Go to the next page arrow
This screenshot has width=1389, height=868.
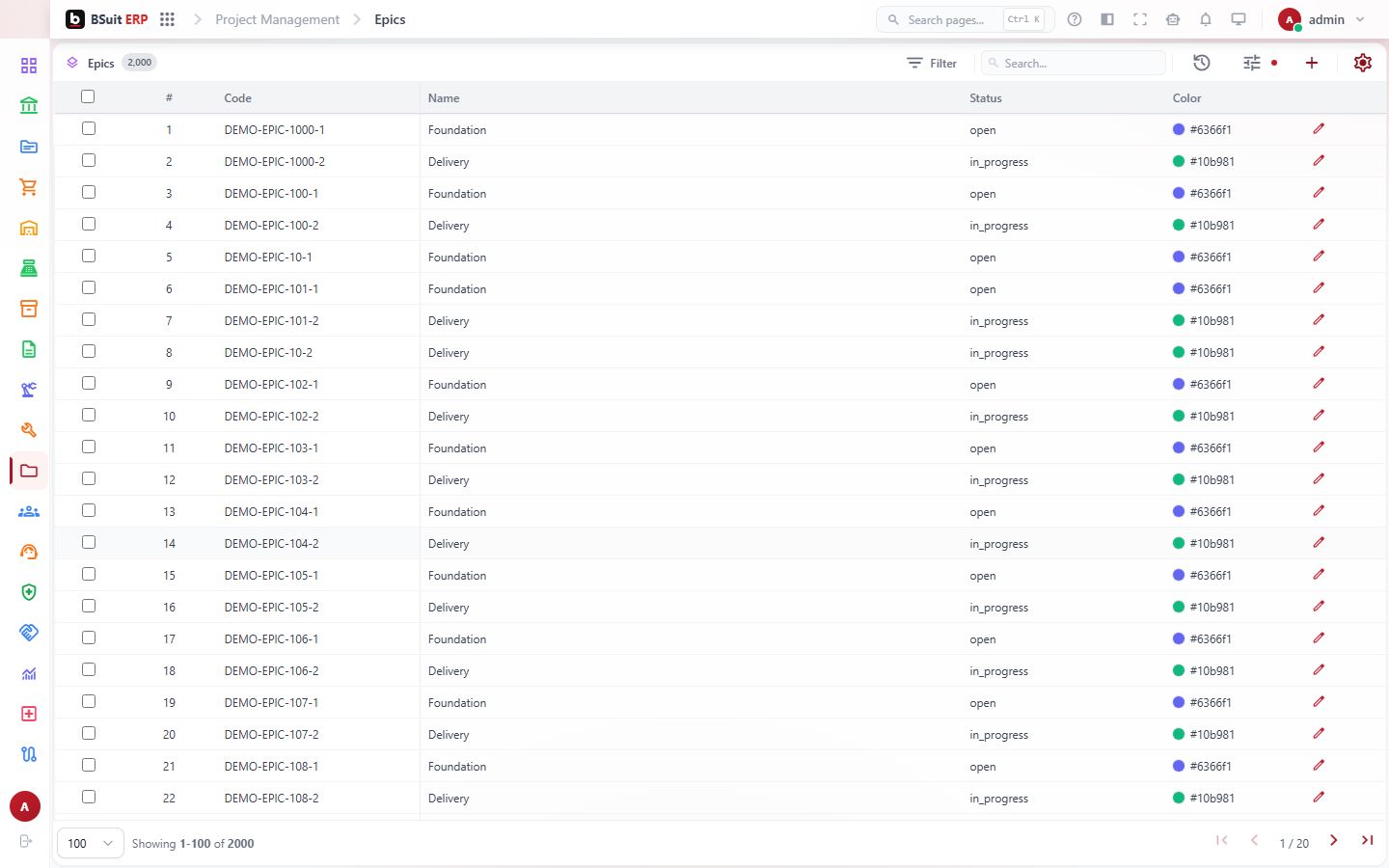[1334, 841]
